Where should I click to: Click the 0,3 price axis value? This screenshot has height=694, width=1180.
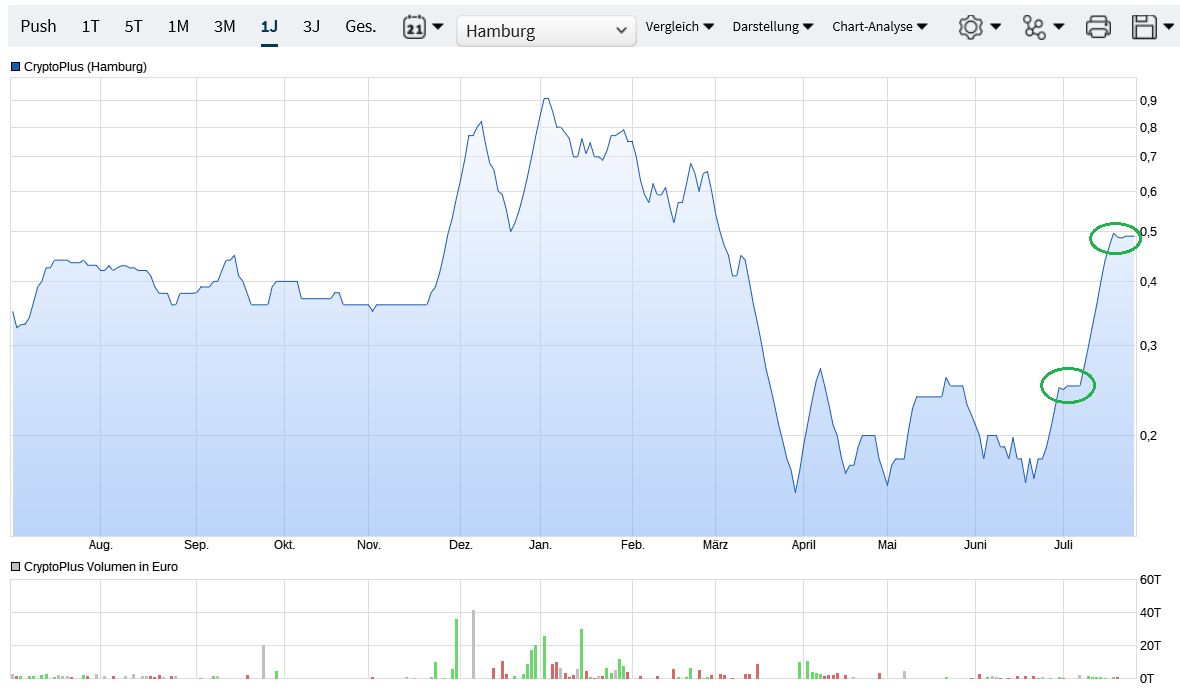pyautogui.click(x=1148, y=346)
